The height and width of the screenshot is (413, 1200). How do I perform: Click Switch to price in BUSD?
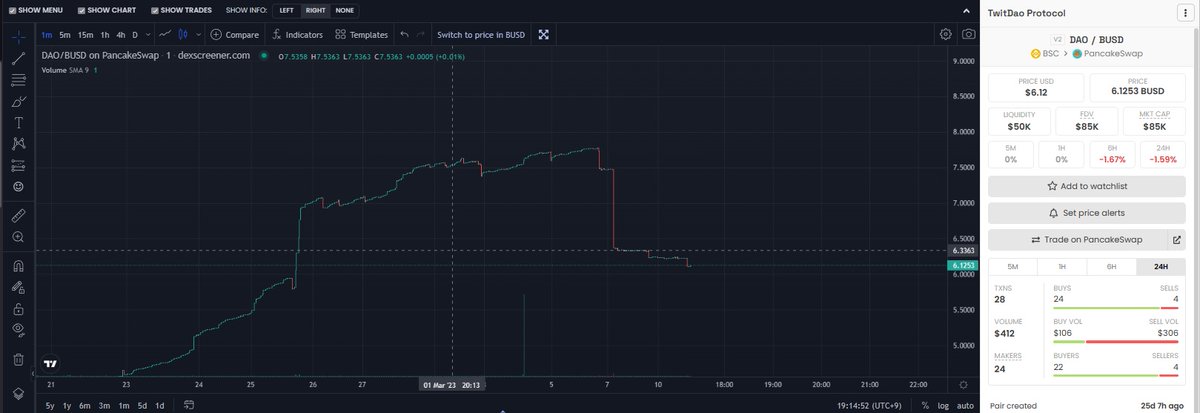[x=481, y=34]
